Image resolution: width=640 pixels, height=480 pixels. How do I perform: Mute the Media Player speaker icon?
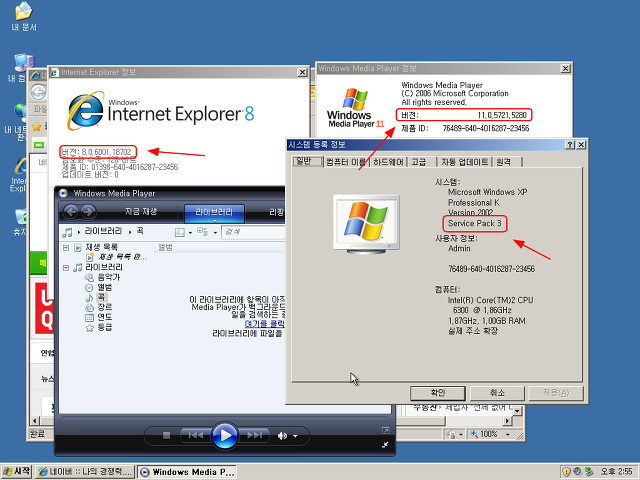tap(282, 436)
